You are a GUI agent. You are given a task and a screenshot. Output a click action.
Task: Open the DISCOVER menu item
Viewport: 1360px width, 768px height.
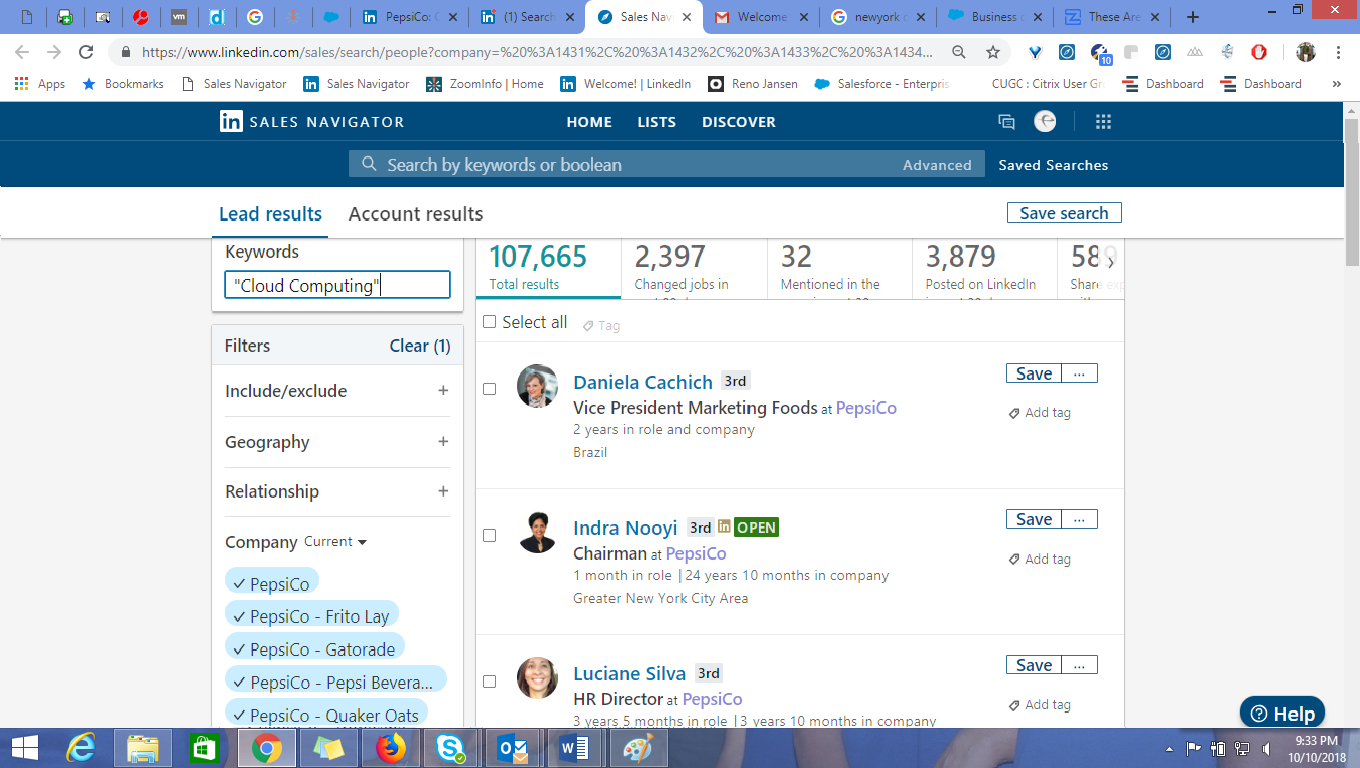coord(738,122)
